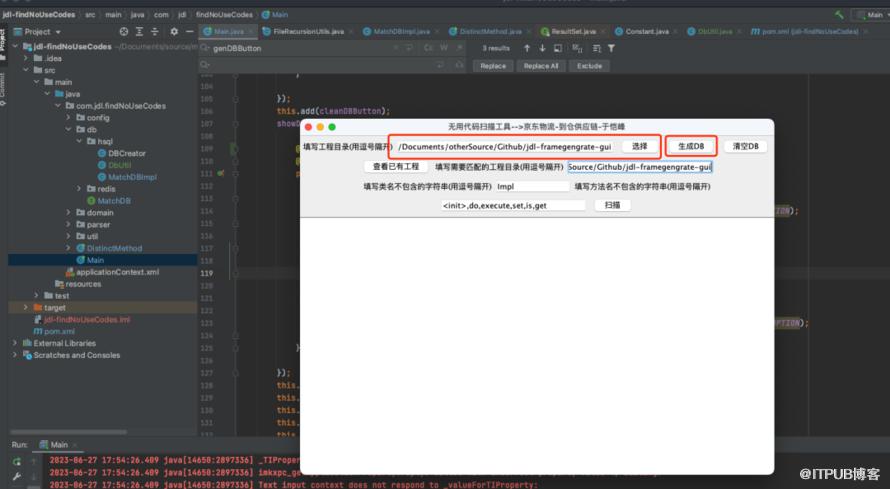Toggle whole words W option in search
This screenshot has height=489, width=890.
point(444,48)
